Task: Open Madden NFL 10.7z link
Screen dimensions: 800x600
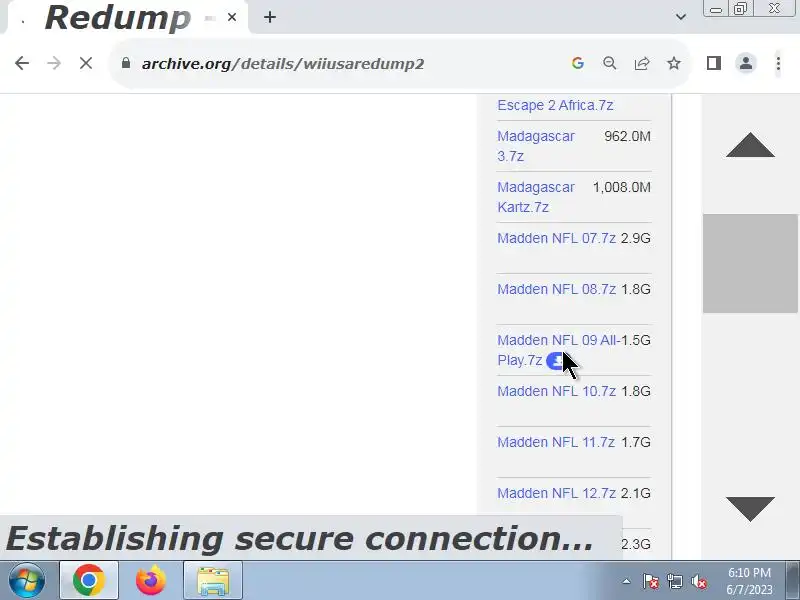Action: click(x=556, y=391)
